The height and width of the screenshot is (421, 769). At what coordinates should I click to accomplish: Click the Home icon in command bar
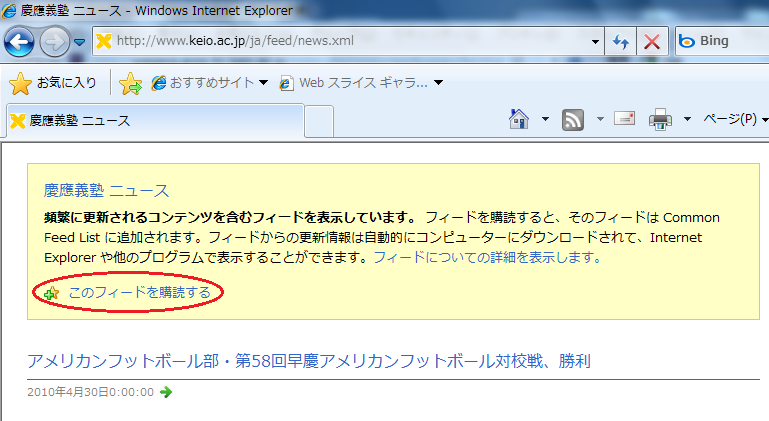(x=519, y=119)
